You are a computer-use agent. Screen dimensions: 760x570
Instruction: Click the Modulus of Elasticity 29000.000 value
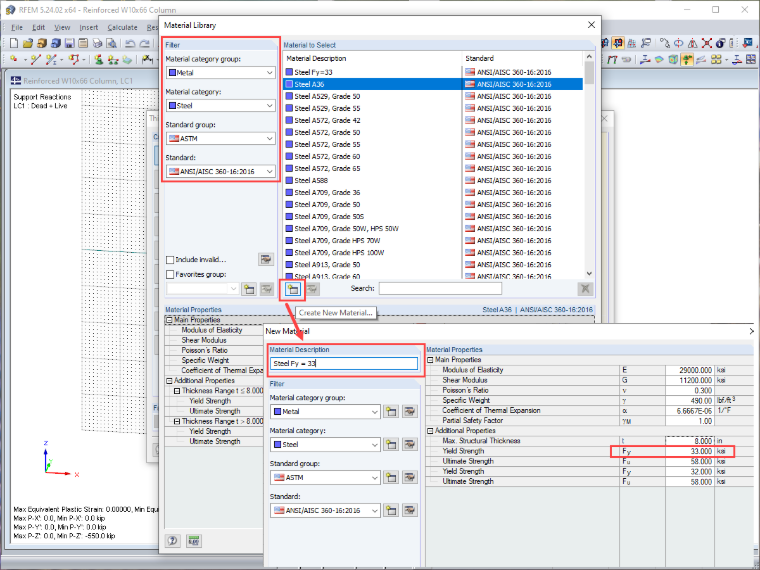[x=690, y=370]
